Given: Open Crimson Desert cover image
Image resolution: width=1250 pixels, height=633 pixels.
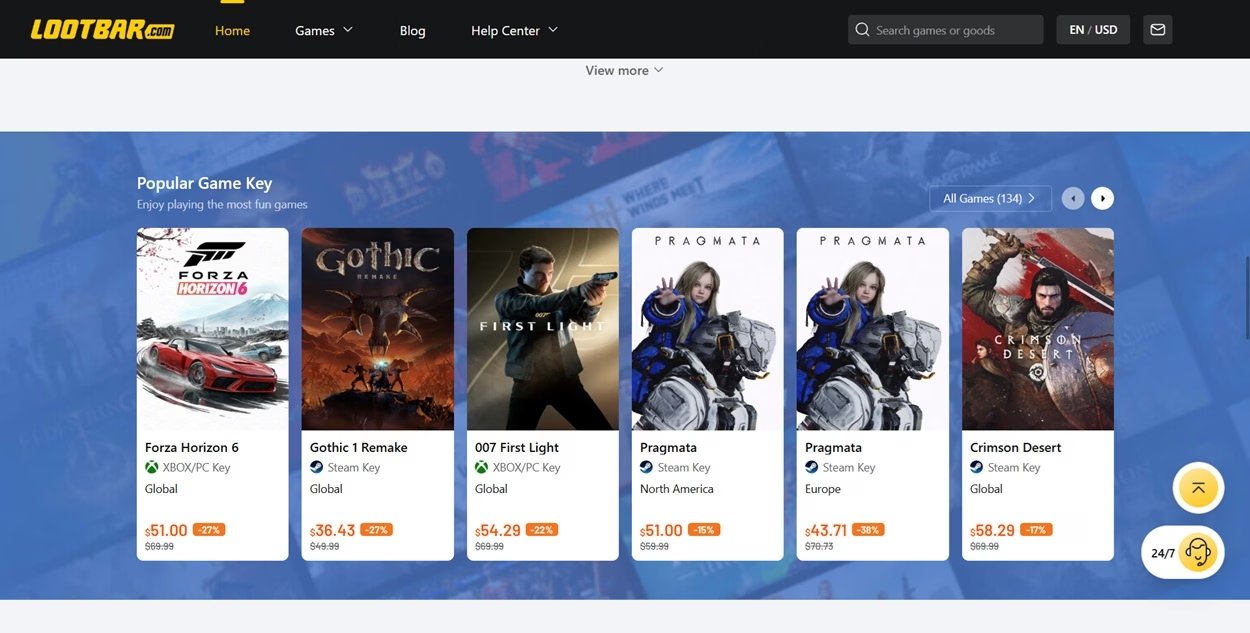Looking at the screenshot, I should (x=1038, y=329).
